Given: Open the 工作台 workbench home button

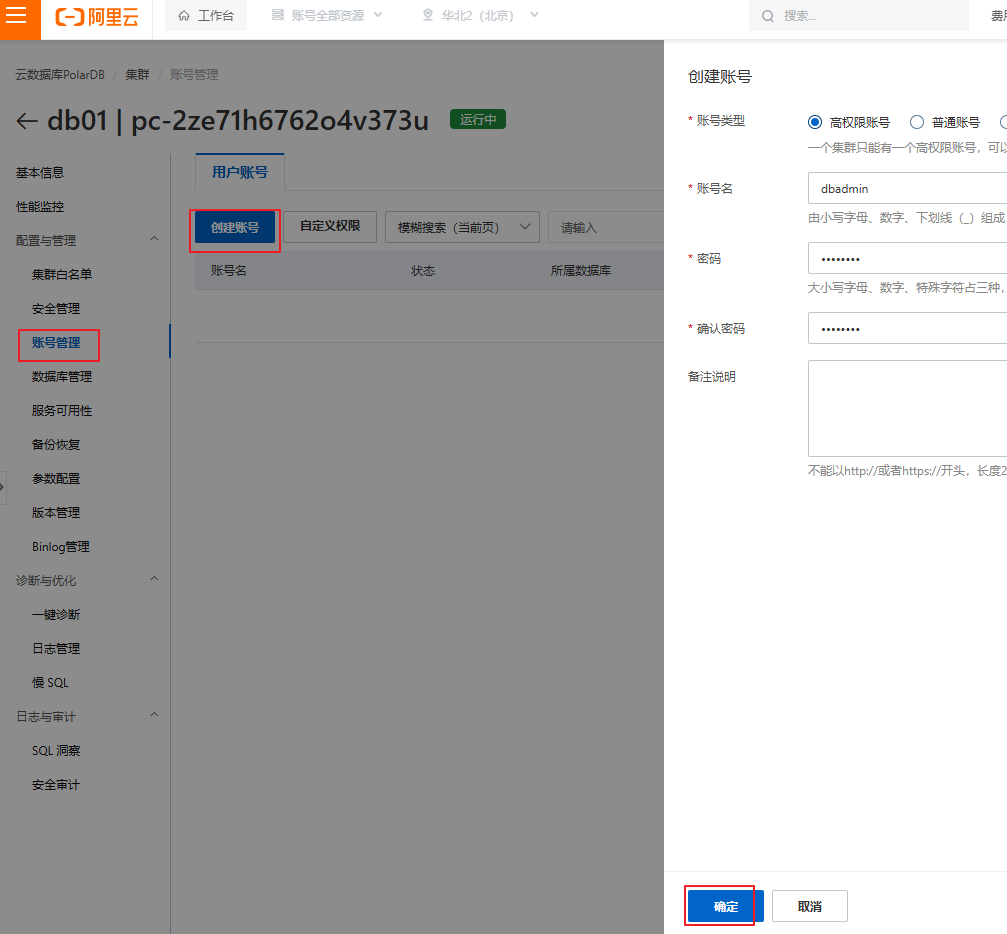Looking at the screenshot, I should click(206, 15).
